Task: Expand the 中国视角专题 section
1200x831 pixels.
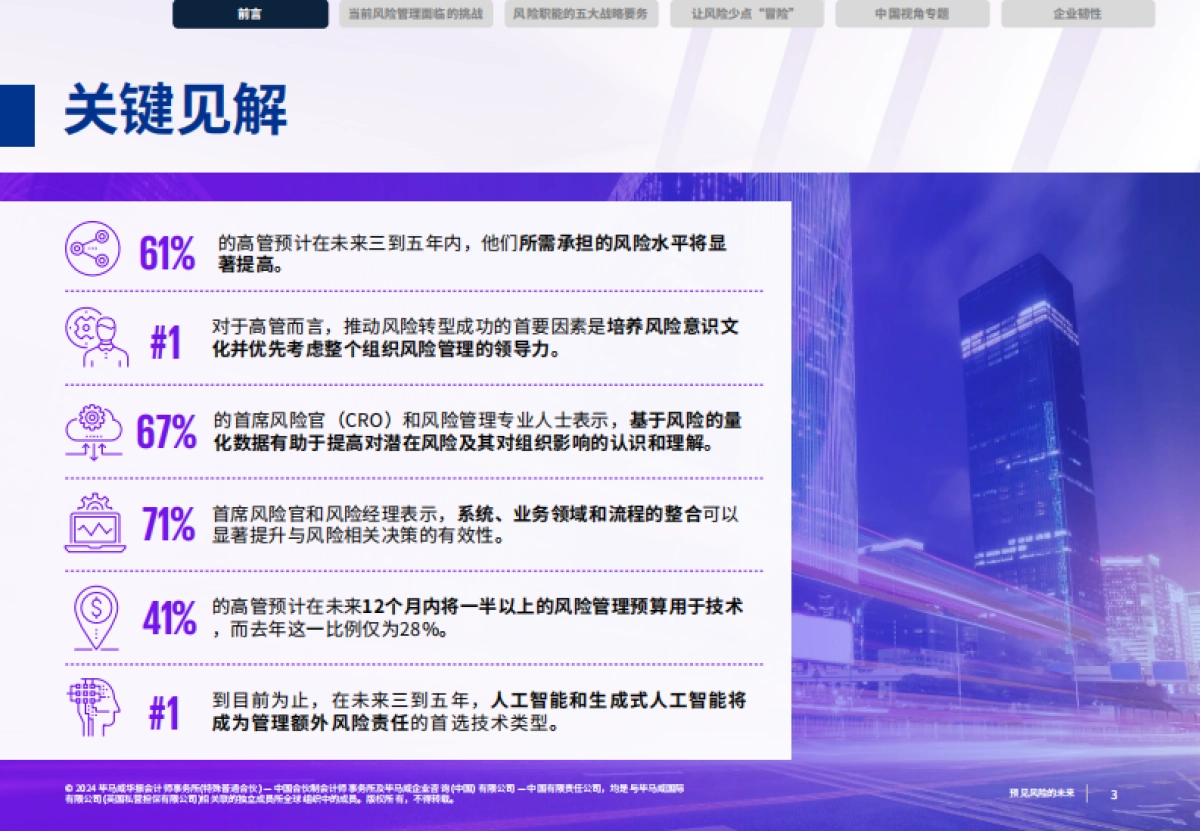Action: [913, 14]
